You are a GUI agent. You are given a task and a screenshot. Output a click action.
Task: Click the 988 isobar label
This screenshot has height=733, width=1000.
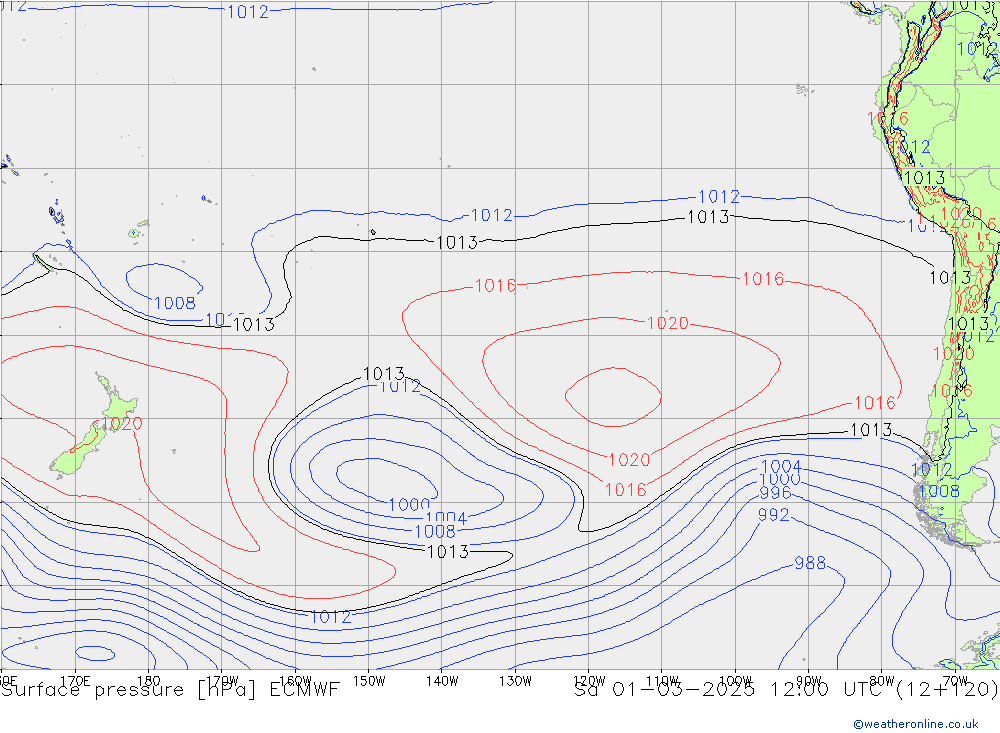[810, 563]
